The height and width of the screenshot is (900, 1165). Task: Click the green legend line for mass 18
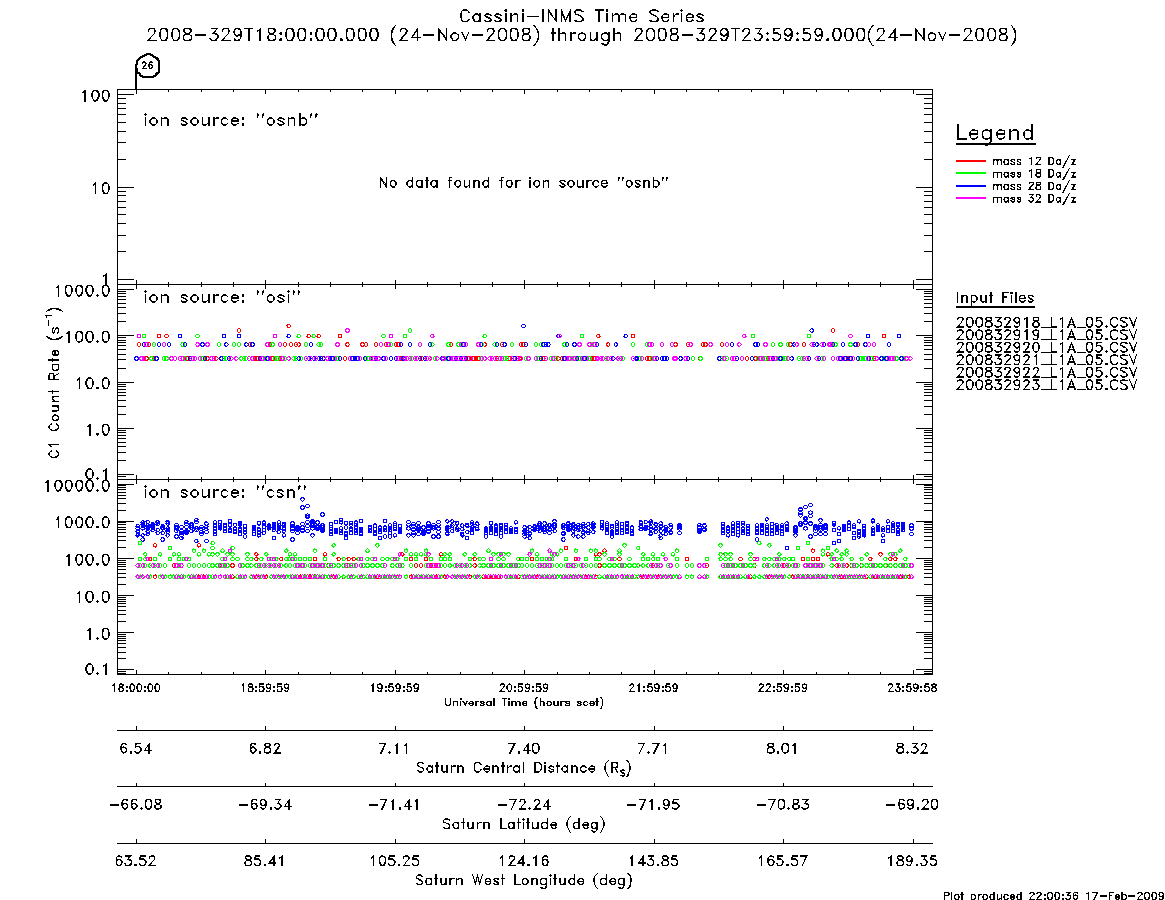970,173
